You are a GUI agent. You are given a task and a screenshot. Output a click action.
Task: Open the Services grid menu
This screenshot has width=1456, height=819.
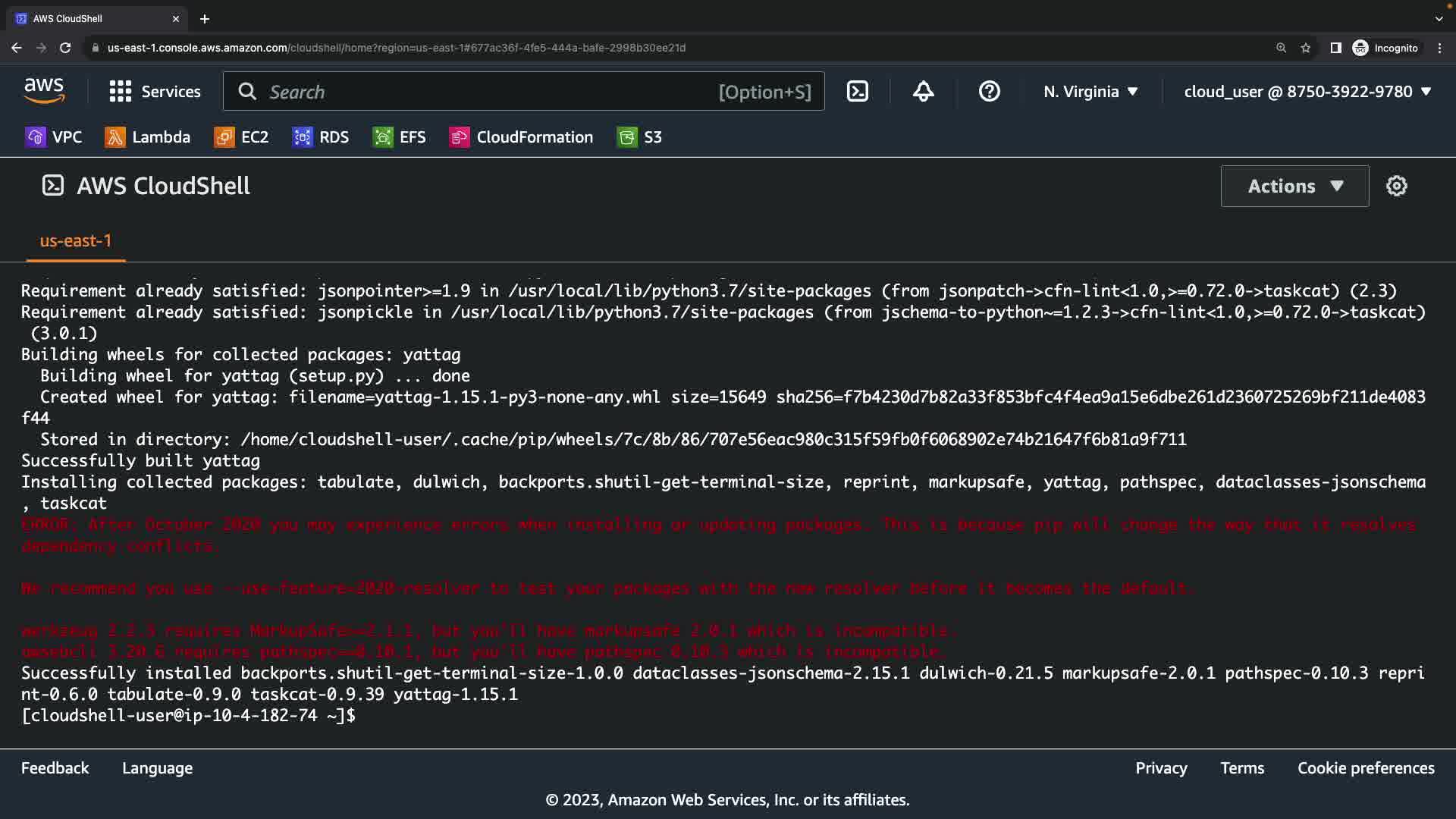[155, 92]
